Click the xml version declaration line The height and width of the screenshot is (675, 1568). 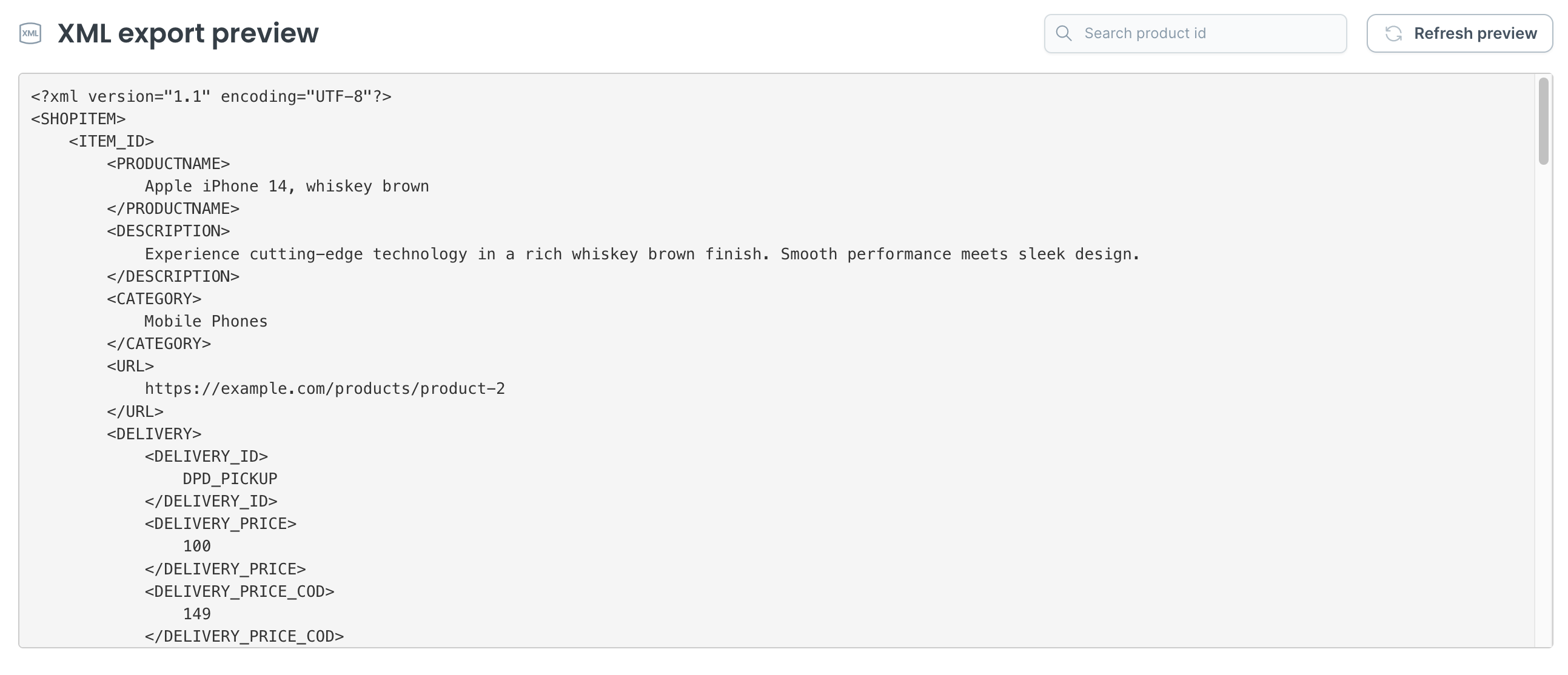point(211,97)
